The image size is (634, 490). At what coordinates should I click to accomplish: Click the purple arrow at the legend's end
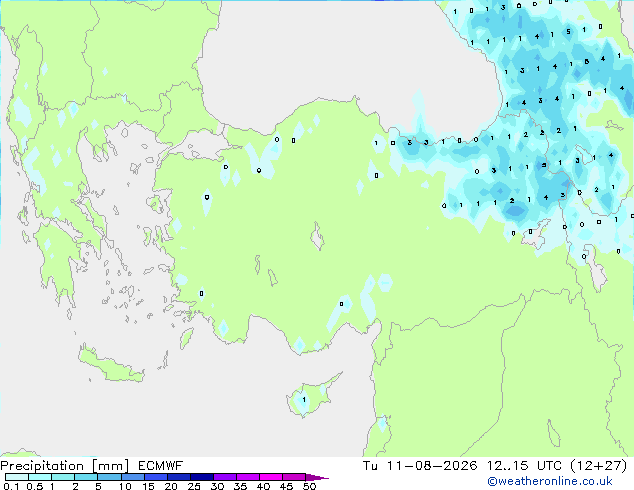point(317,477)
